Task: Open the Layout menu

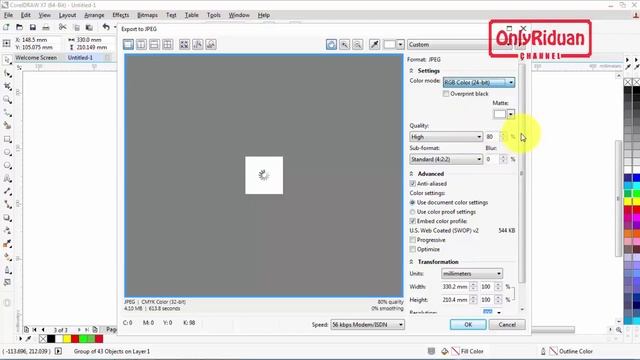Action: [67, 15]
